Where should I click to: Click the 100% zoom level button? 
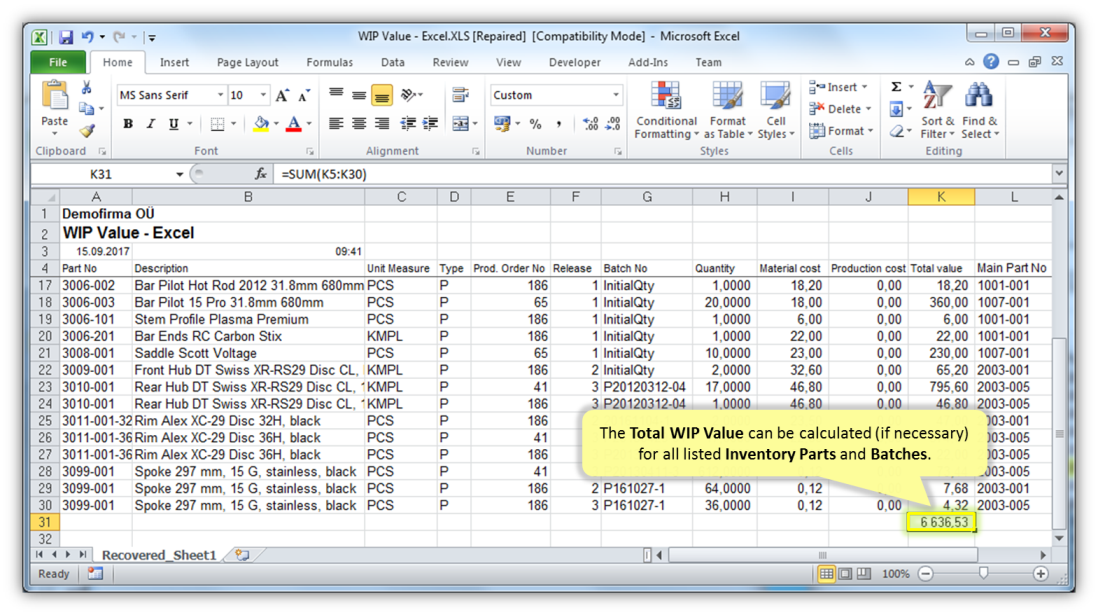(x=896, y=574)
